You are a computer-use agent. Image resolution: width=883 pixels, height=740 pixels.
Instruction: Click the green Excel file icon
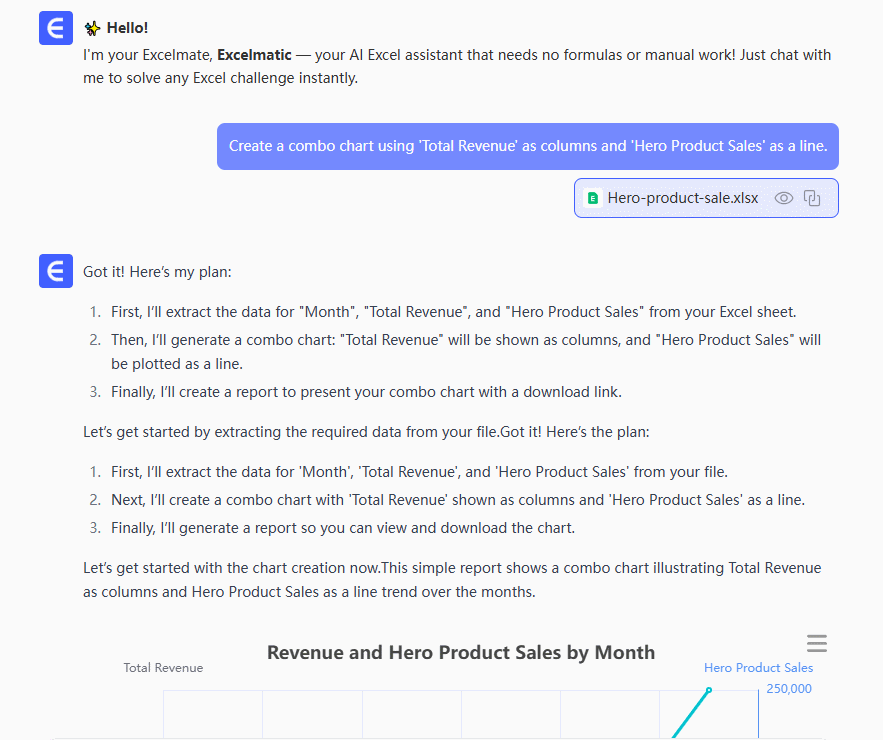pyautogui.click(x=592, y=198)
